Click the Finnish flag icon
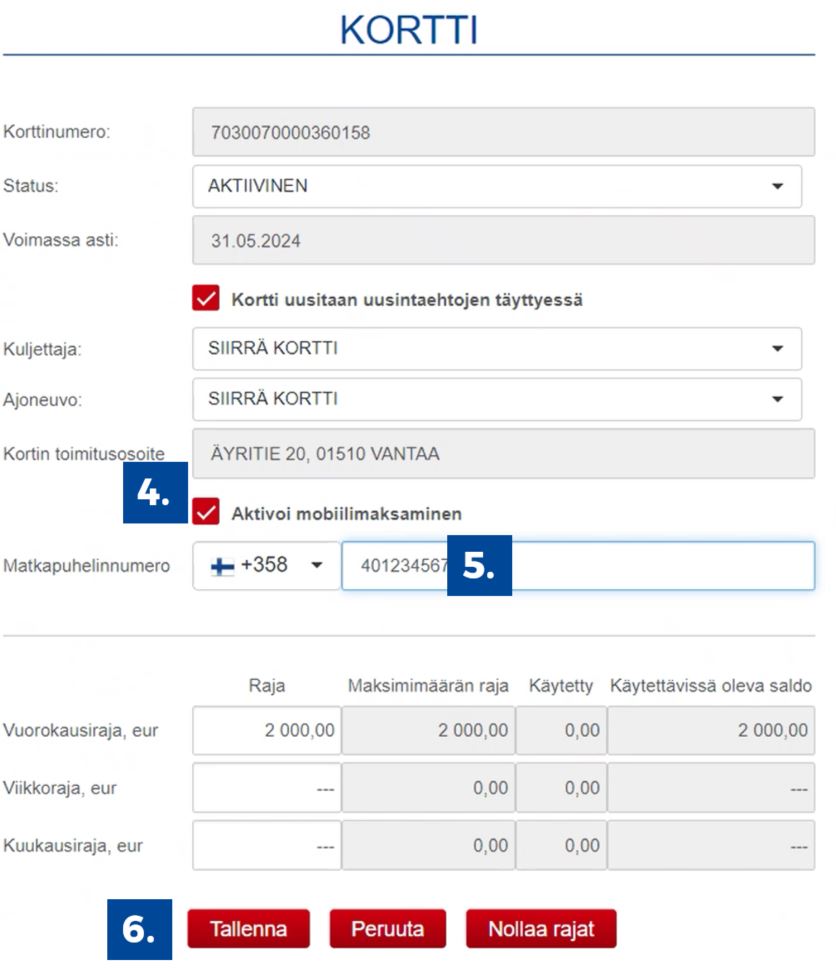Image resolution: width=836 pixels, height=973 pixels. tap(222, 566)
